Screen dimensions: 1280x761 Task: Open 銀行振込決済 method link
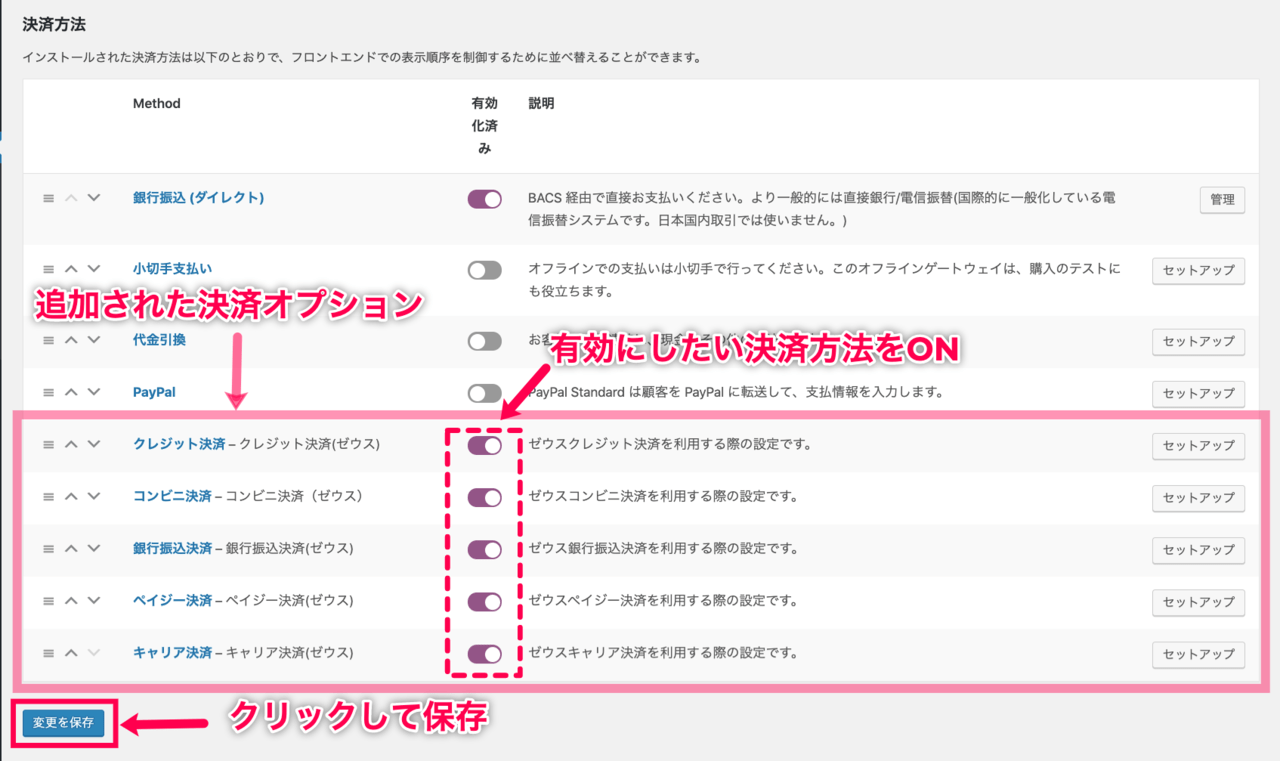point(172,548)
